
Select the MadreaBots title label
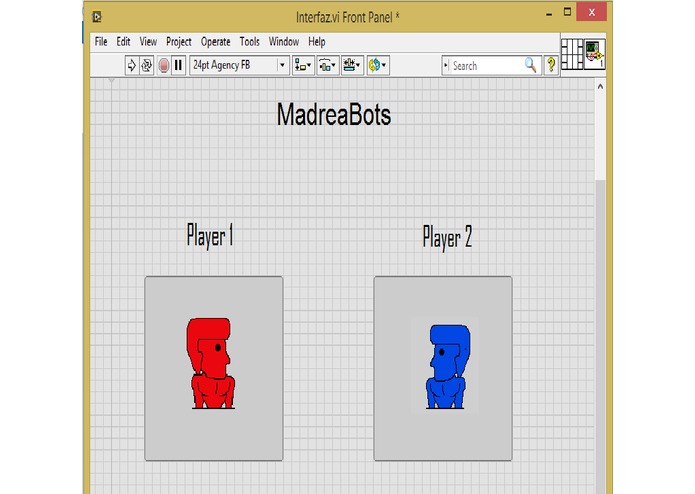pos(334,115)
